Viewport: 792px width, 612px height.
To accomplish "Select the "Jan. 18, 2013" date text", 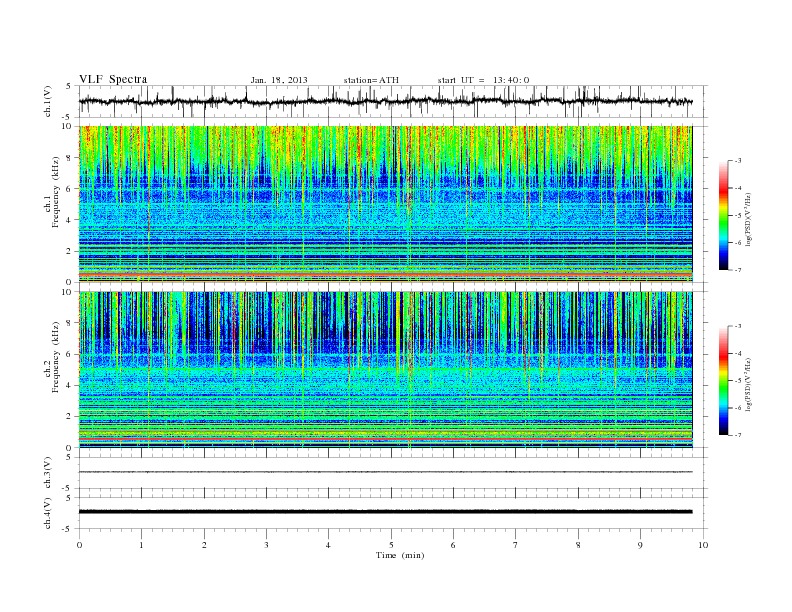I will pyautogui.click(x=279, y=80).
